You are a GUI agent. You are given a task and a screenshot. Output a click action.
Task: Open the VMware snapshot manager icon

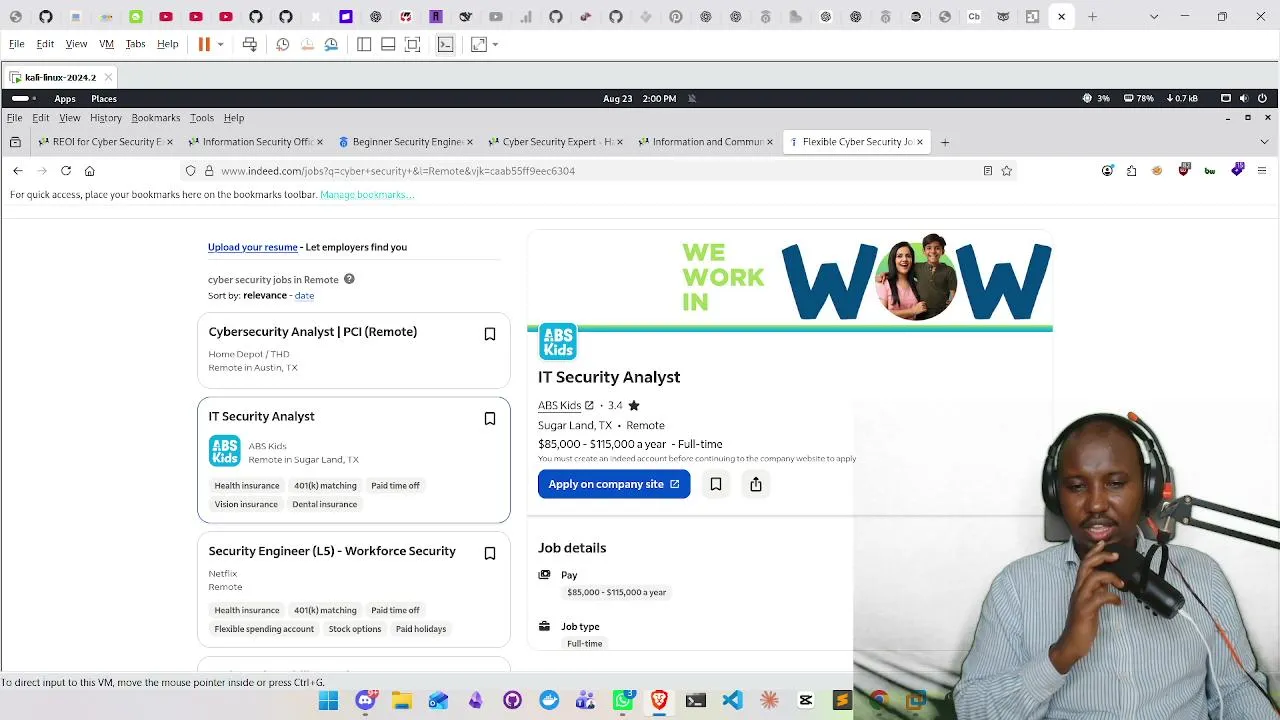331,44
